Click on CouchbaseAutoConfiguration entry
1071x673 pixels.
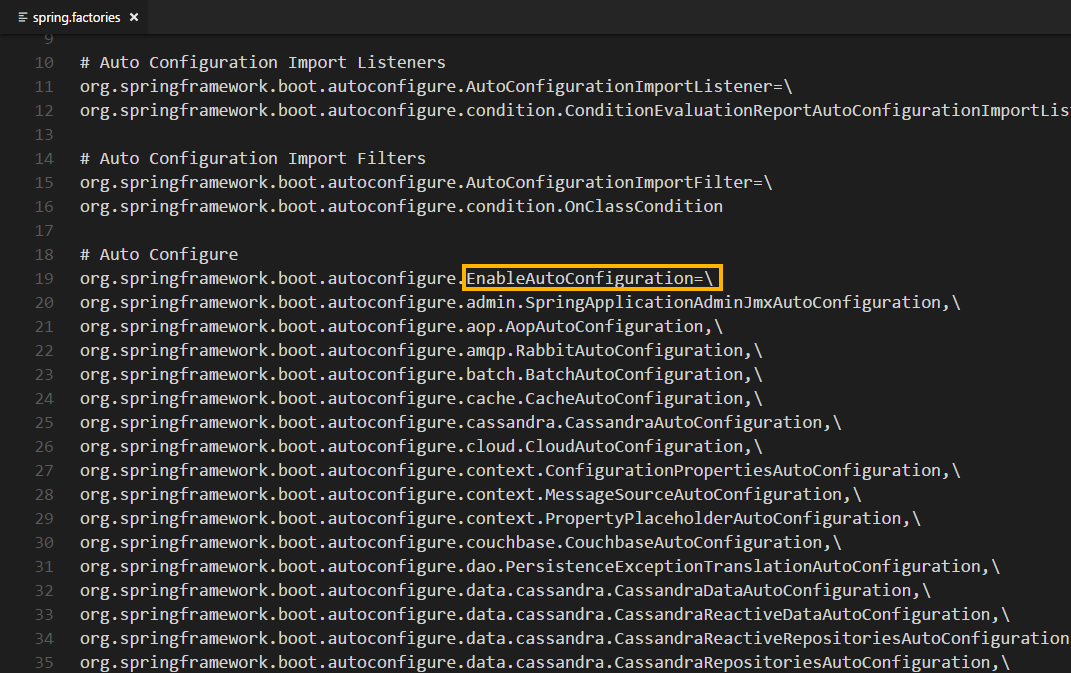point(693,542)
